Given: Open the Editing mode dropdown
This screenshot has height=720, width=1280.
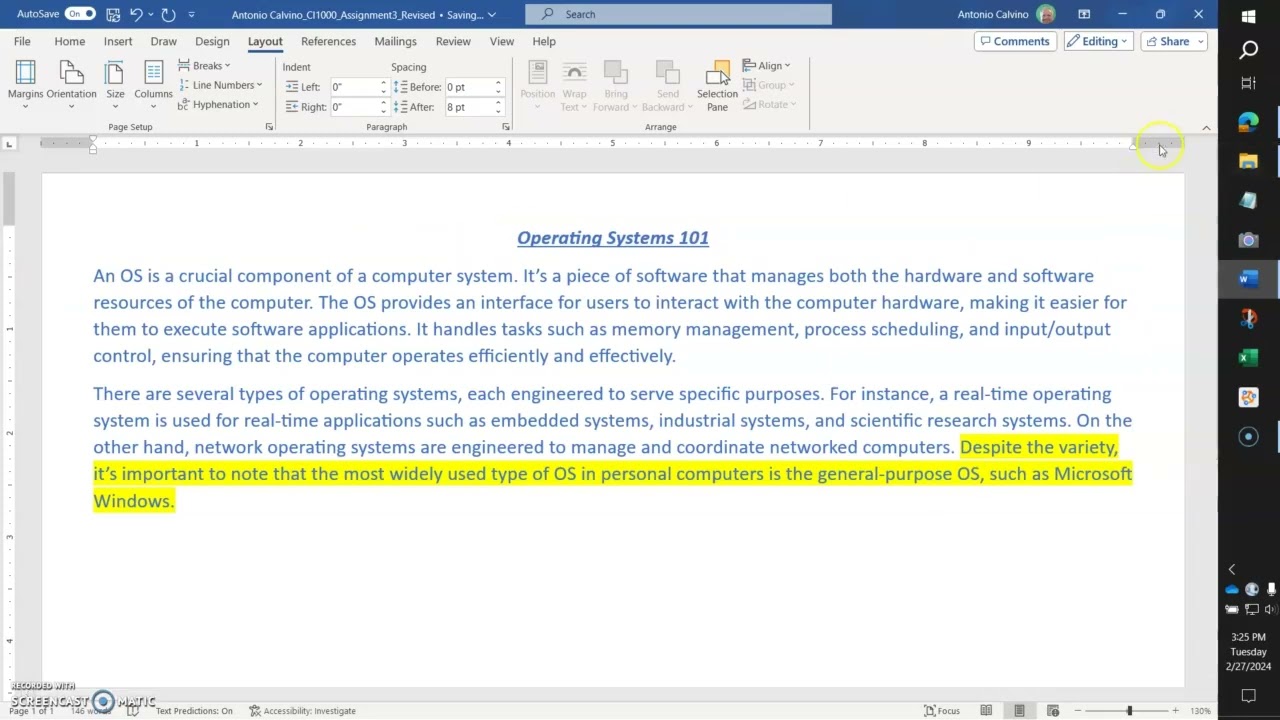Looking at the screenshot, I should 1098,41.
